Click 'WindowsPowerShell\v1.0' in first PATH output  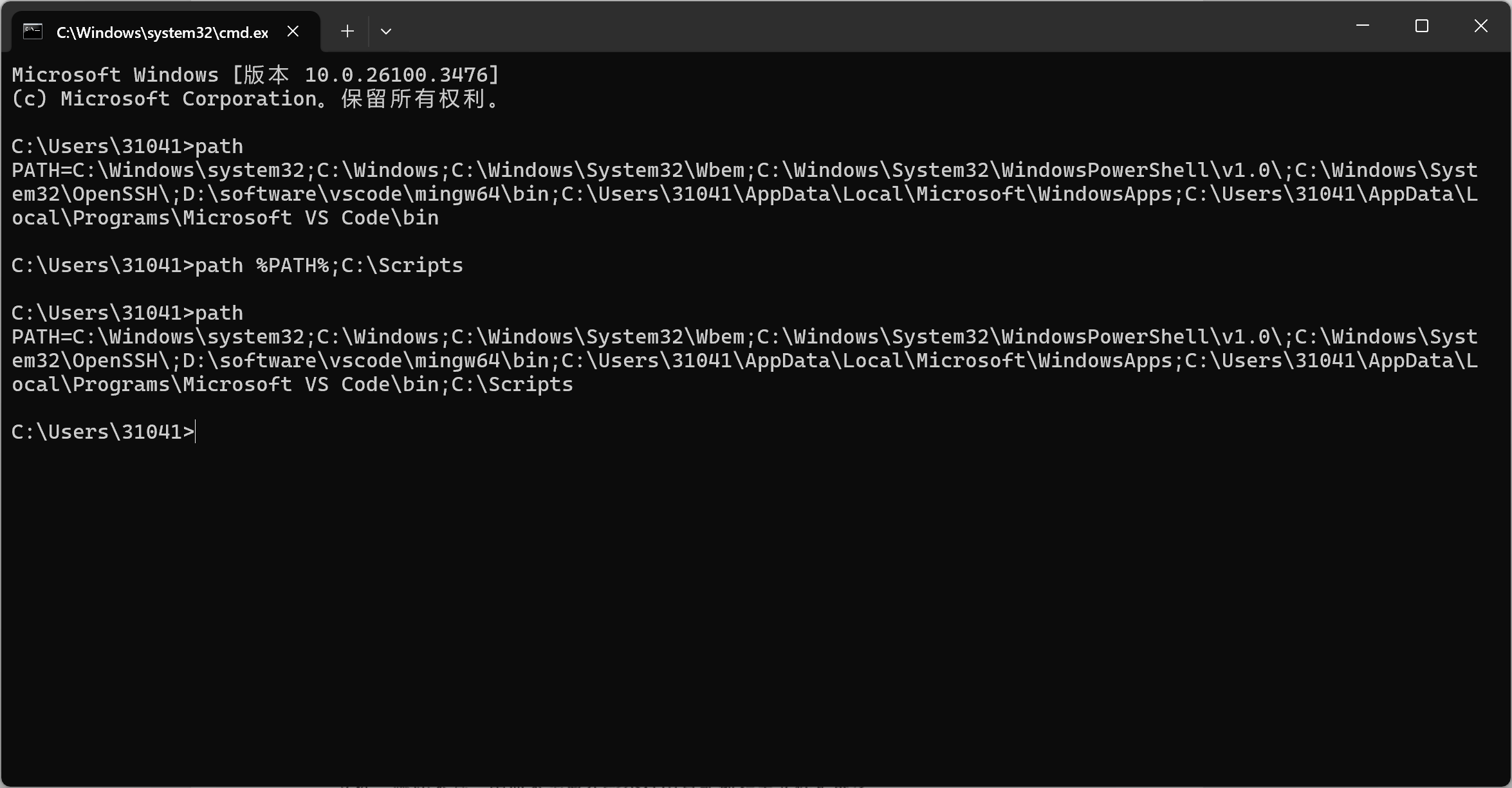(x=1136, y=170)
